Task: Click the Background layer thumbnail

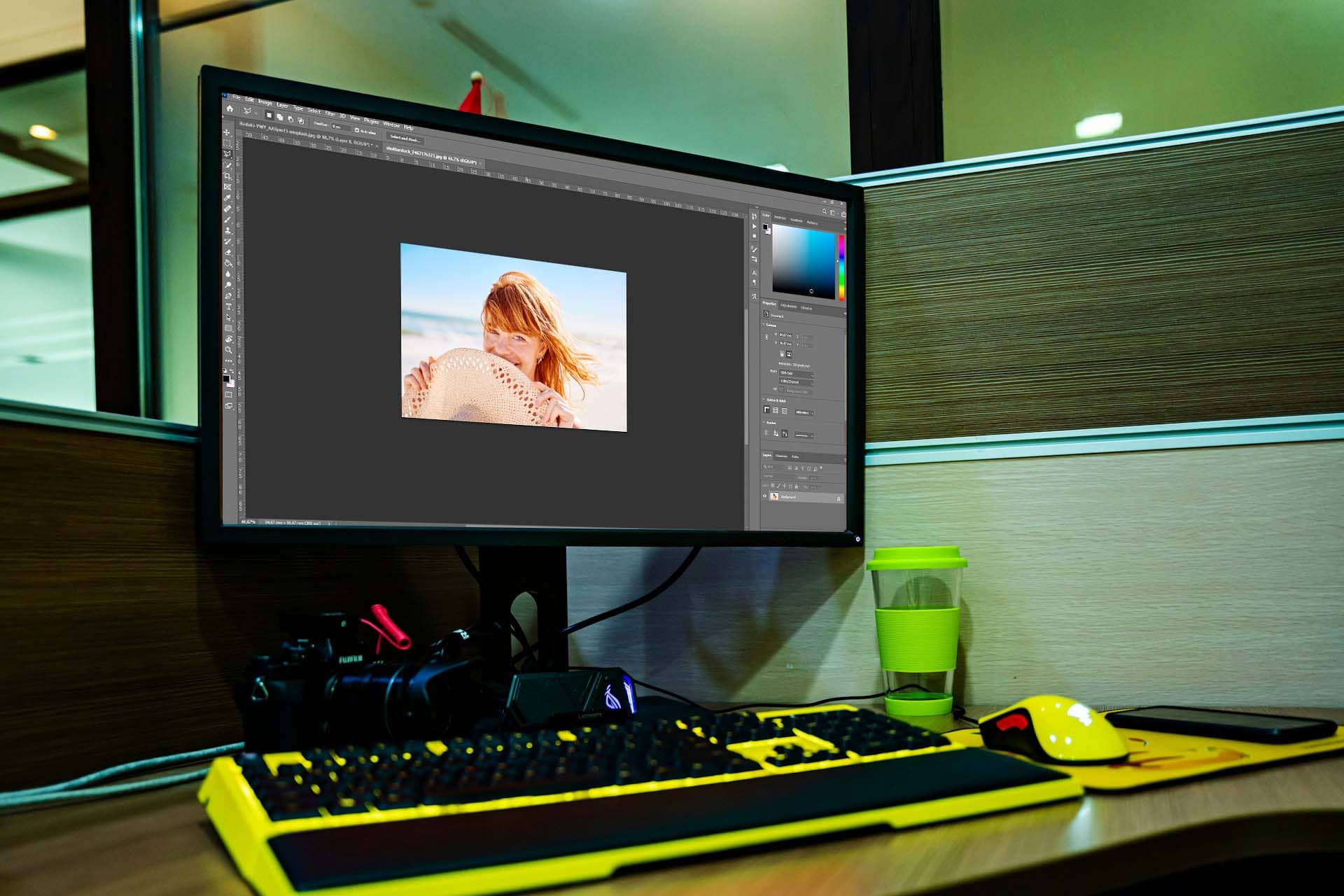Action: pos(774,496)
